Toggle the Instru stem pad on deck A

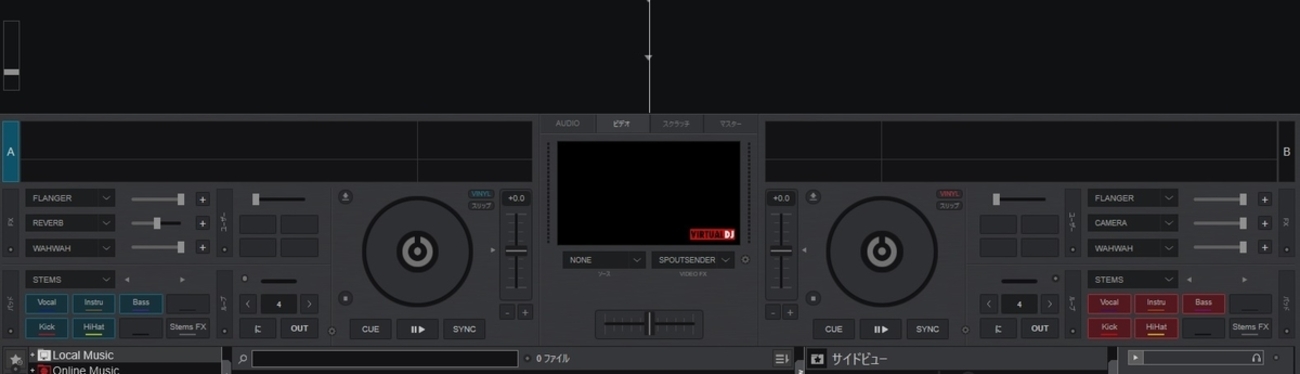(94, 303)
